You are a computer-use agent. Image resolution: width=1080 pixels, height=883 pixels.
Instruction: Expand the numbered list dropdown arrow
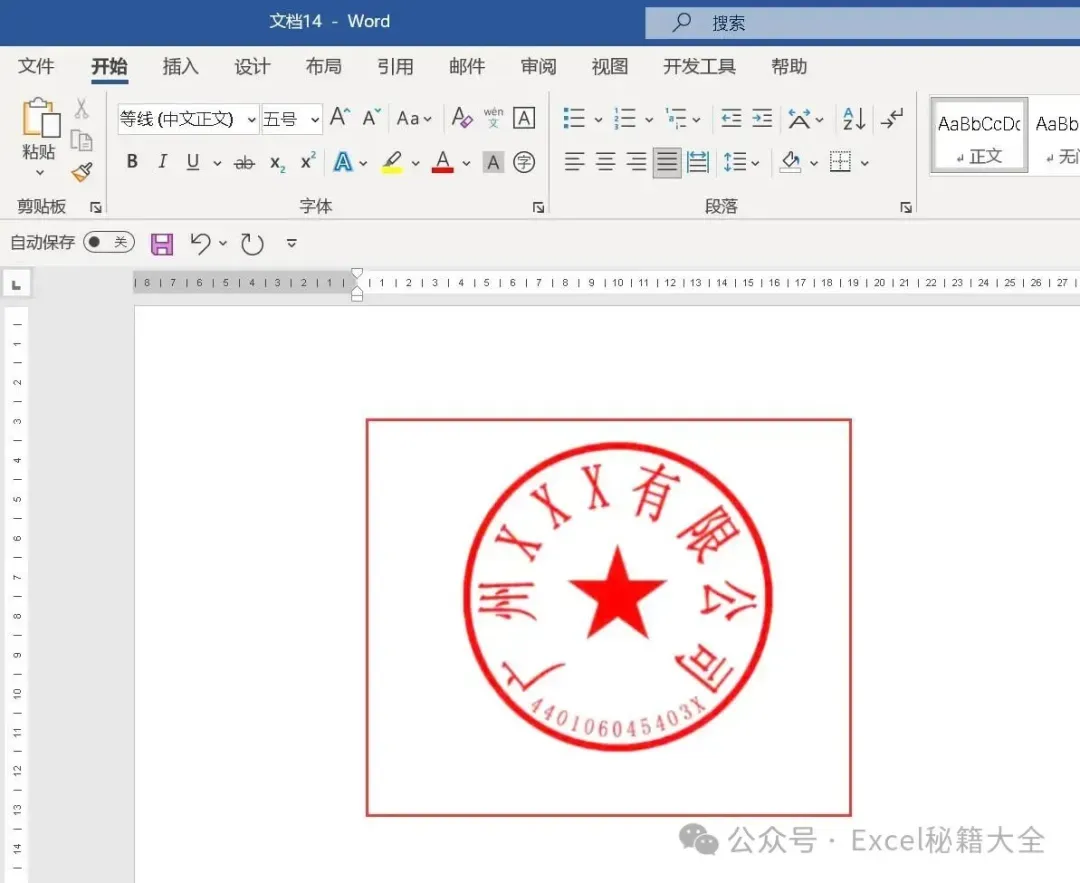point(649,120)
